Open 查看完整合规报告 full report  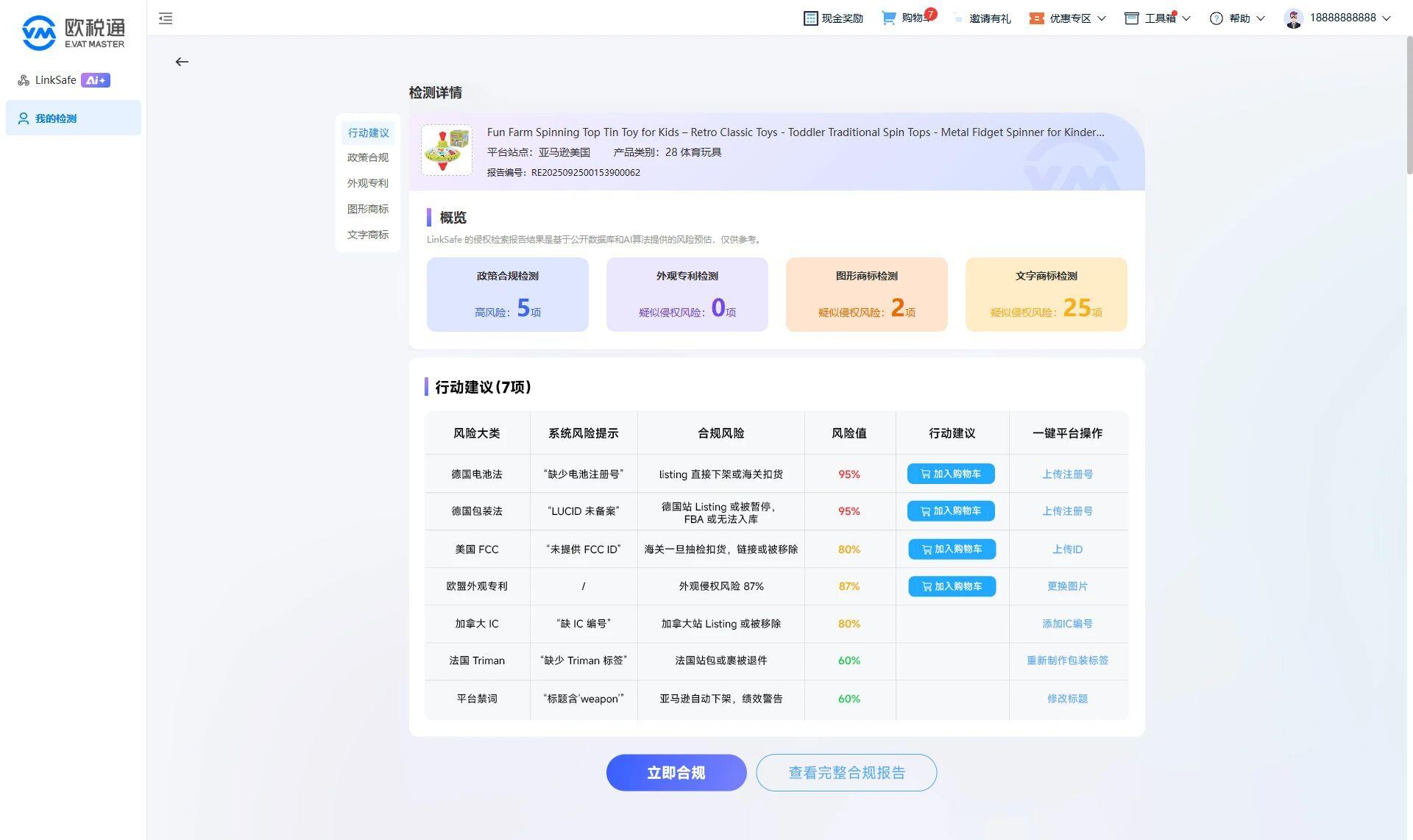coord(846,772)
